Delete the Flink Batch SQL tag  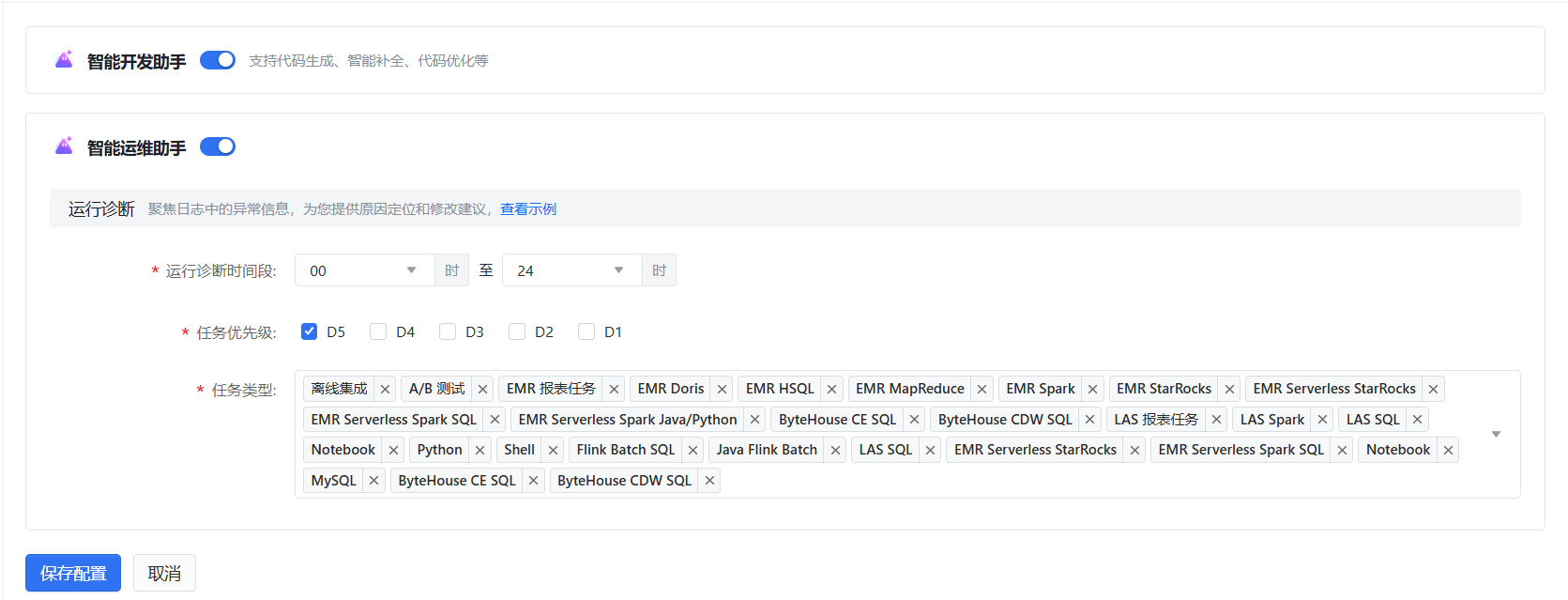click(693, 451)
